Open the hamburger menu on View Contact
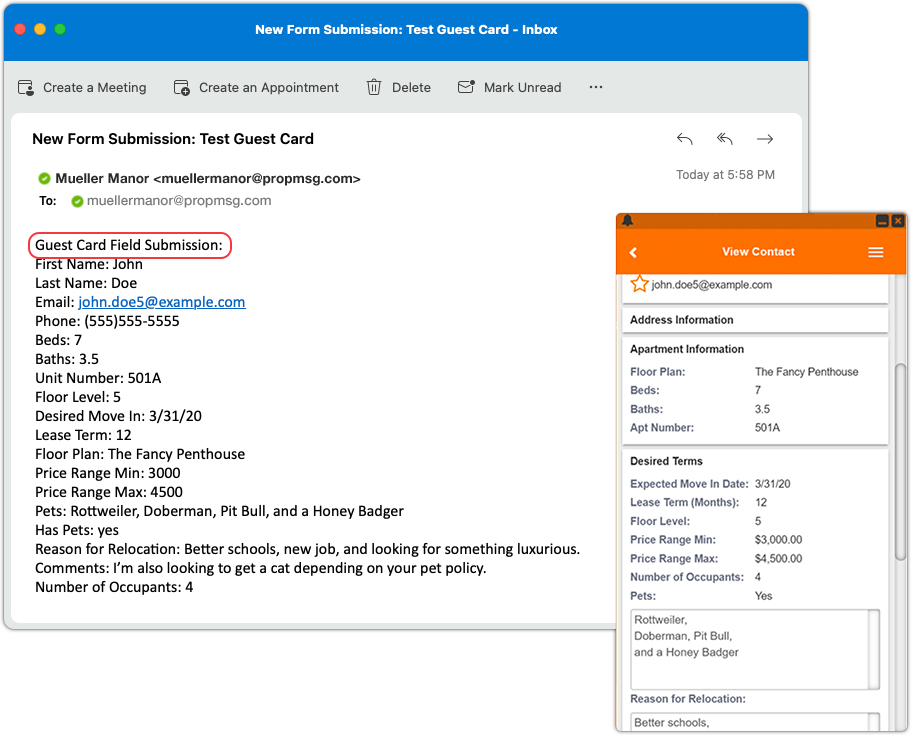 [876, 253]
